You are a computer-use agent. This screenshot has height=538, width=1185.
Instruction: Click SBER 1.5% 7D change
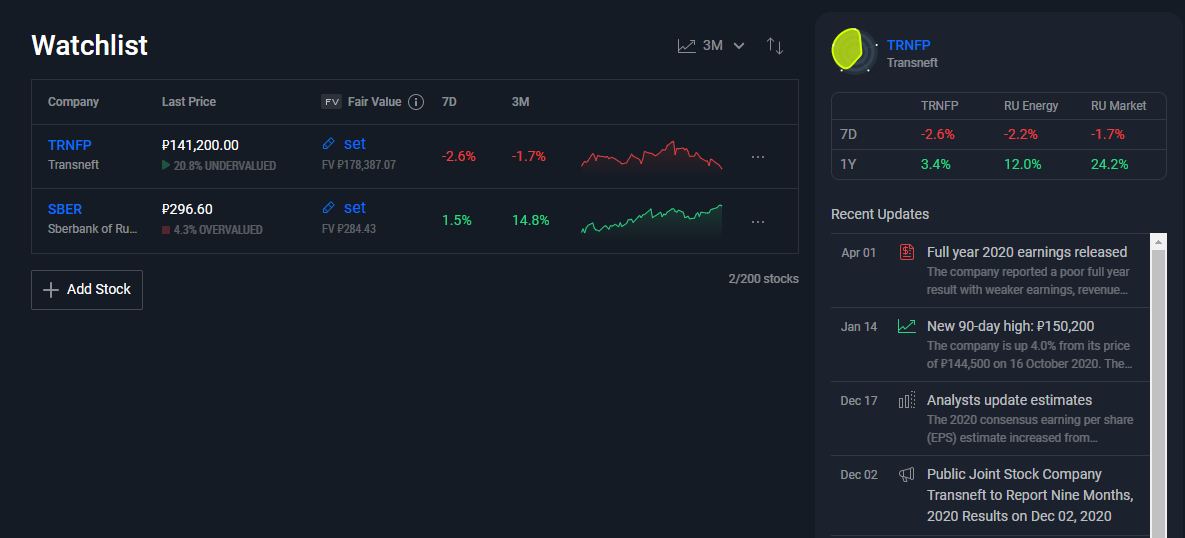coord(456,221)
